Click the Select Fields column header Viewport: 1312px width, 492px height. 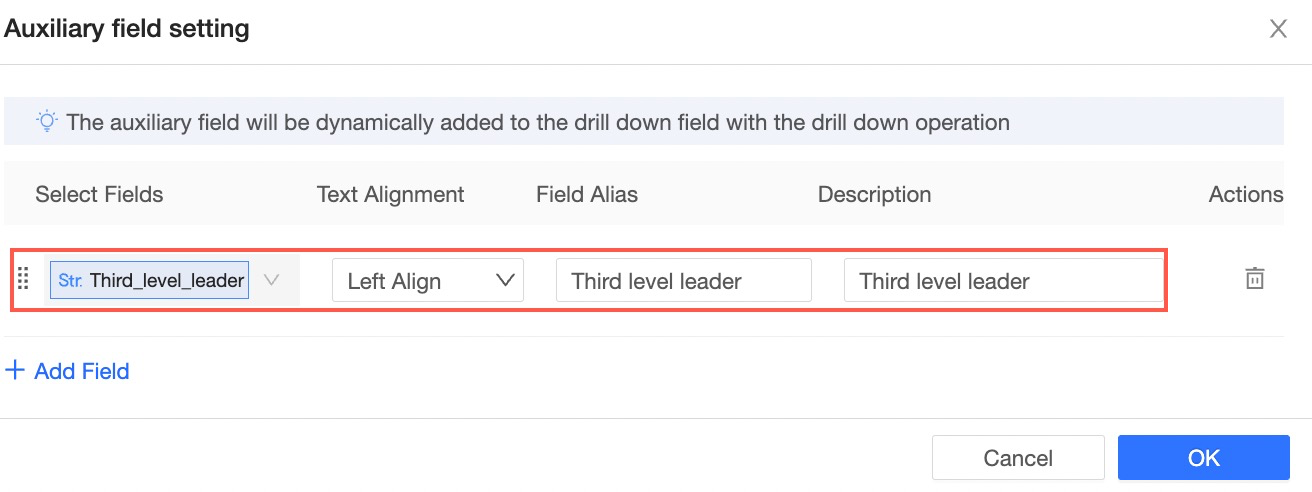tap(99, 194)
